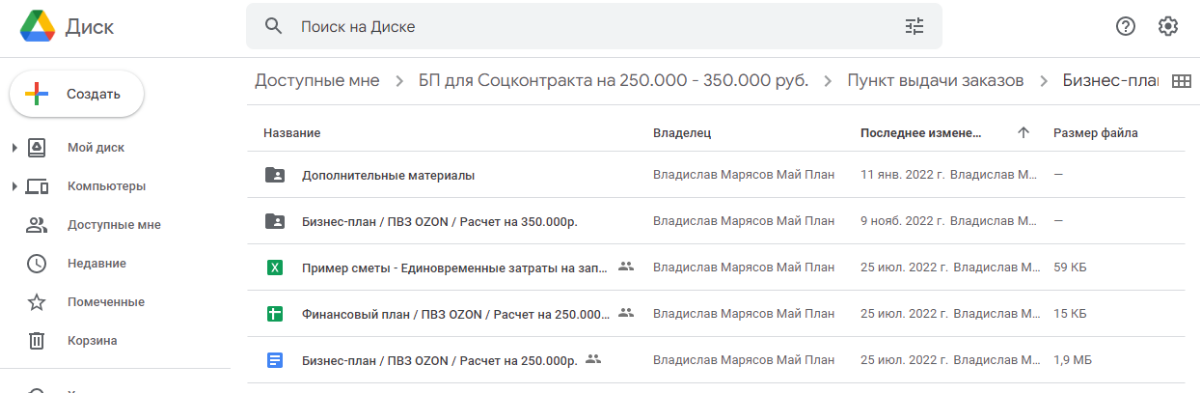Open the Недавние clock icon

click(37, 263)
